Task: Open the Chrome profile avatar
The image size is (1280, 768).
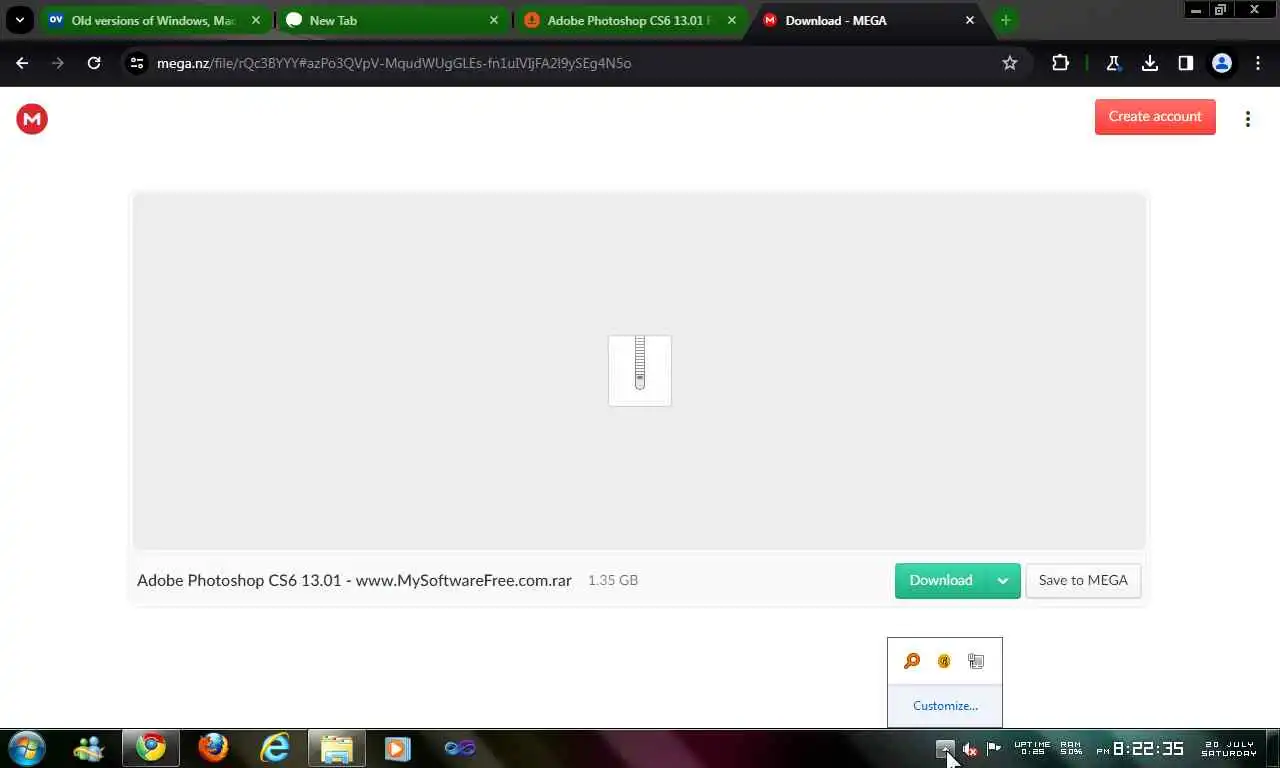Action: (1222, 63)
